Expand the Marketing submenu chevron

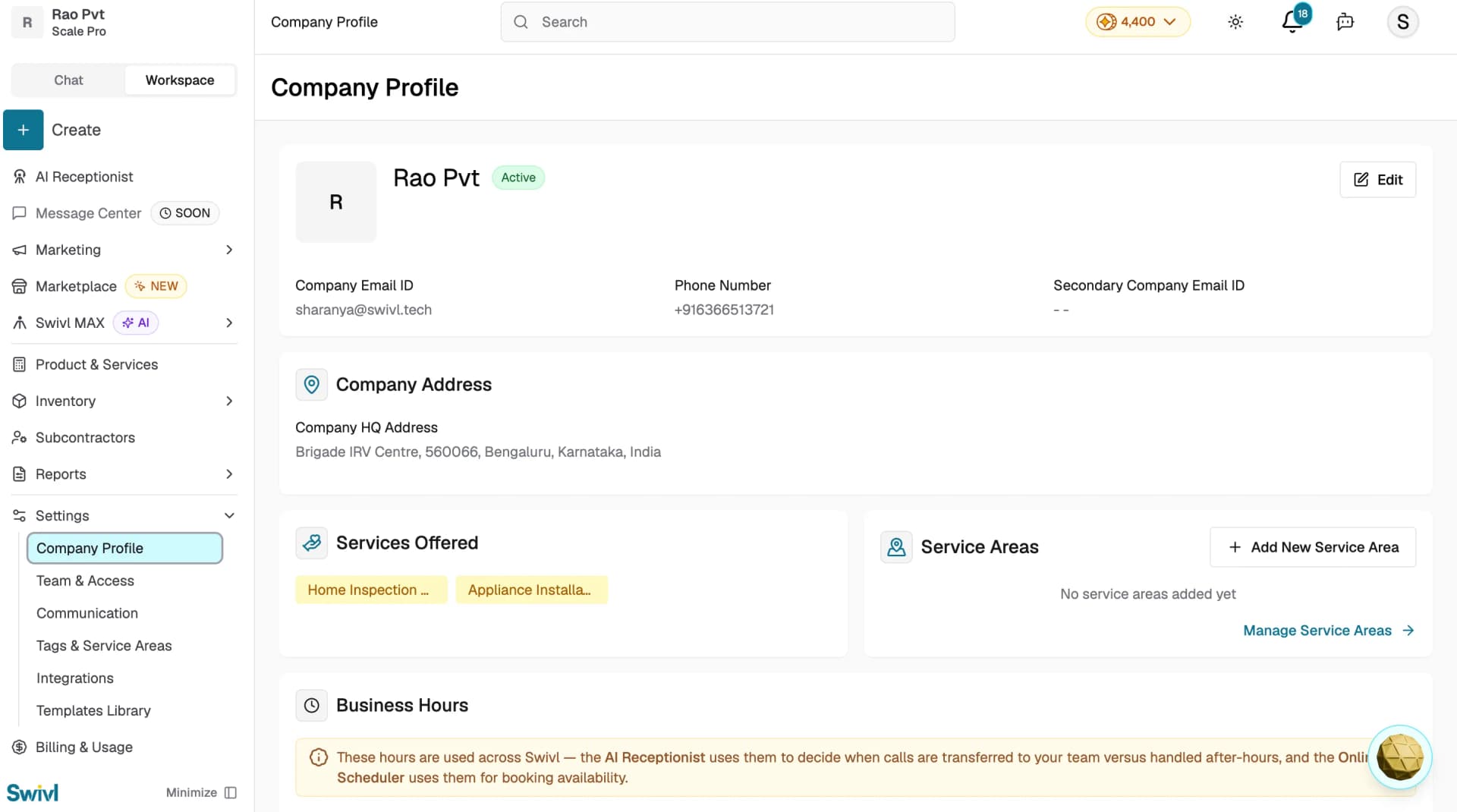pos(229,250)
